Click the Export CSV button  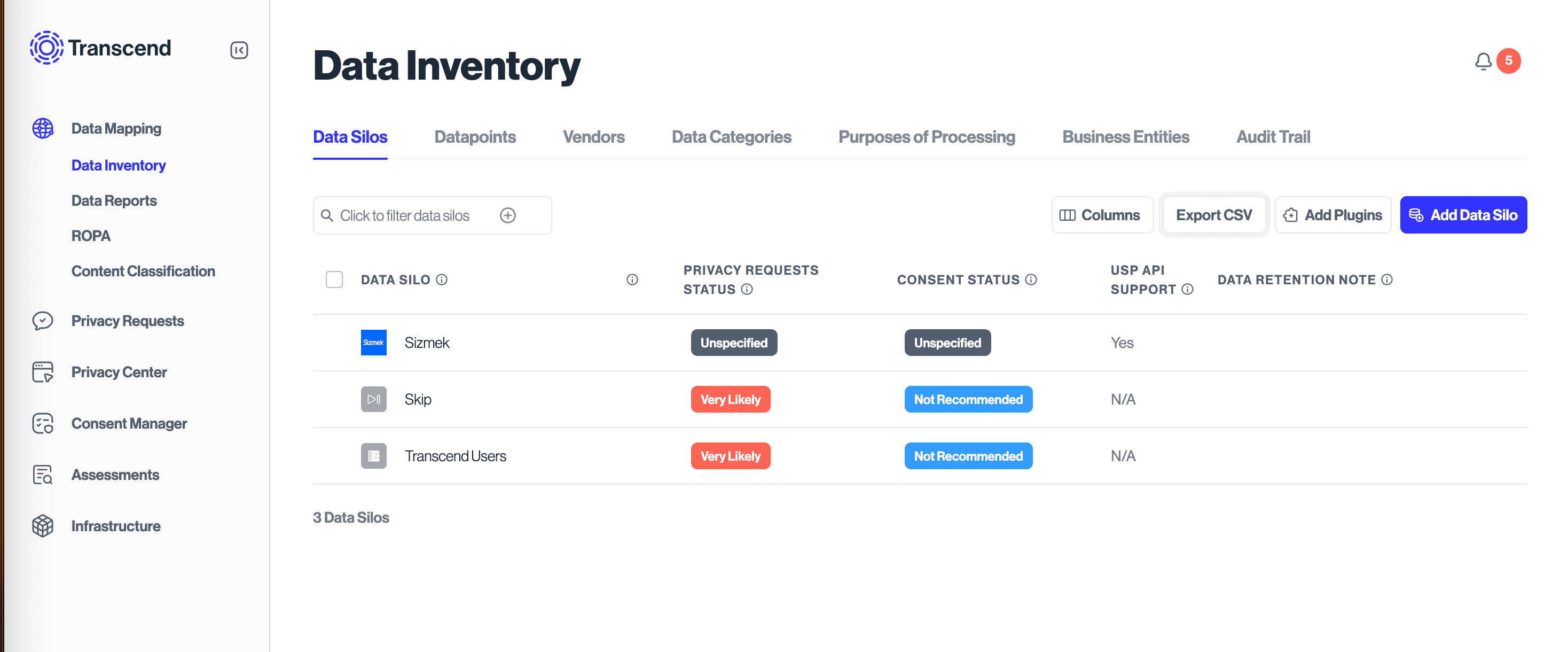[1214, 215]
